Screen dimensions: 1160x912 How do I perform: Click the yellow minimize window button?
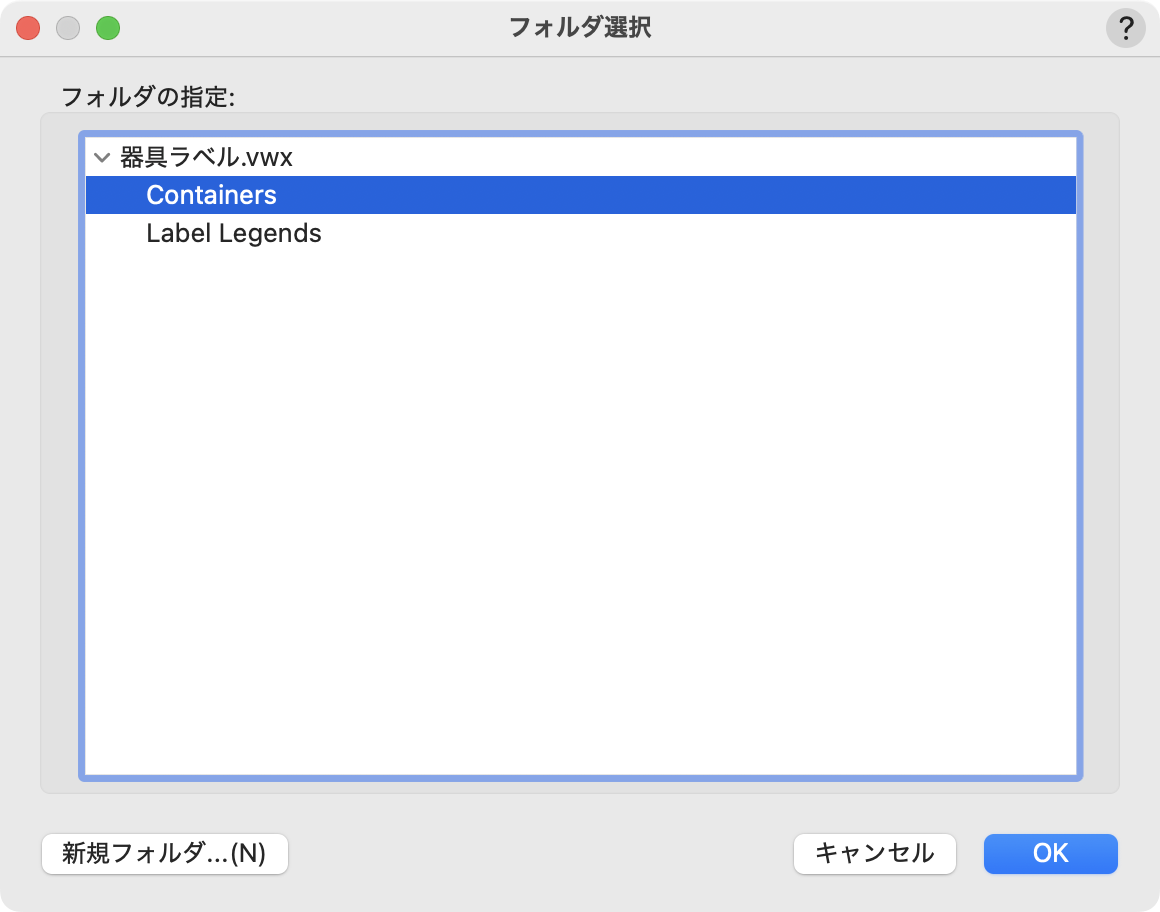click(68, 28)
